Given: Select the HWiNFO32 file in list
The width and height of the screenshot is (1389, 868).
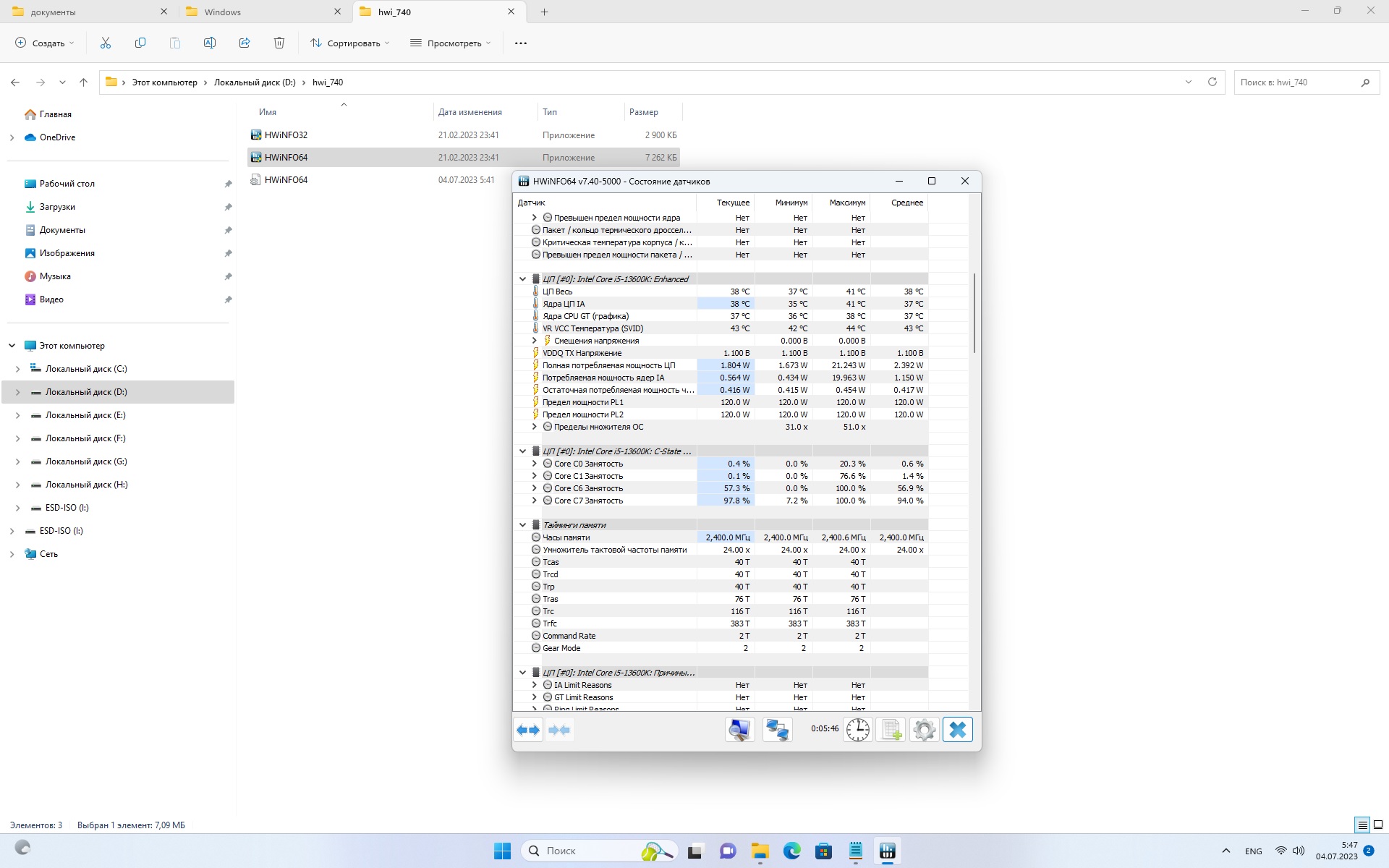Looking at the screenshot, I should pyautogui.click(x=286, y=135).
